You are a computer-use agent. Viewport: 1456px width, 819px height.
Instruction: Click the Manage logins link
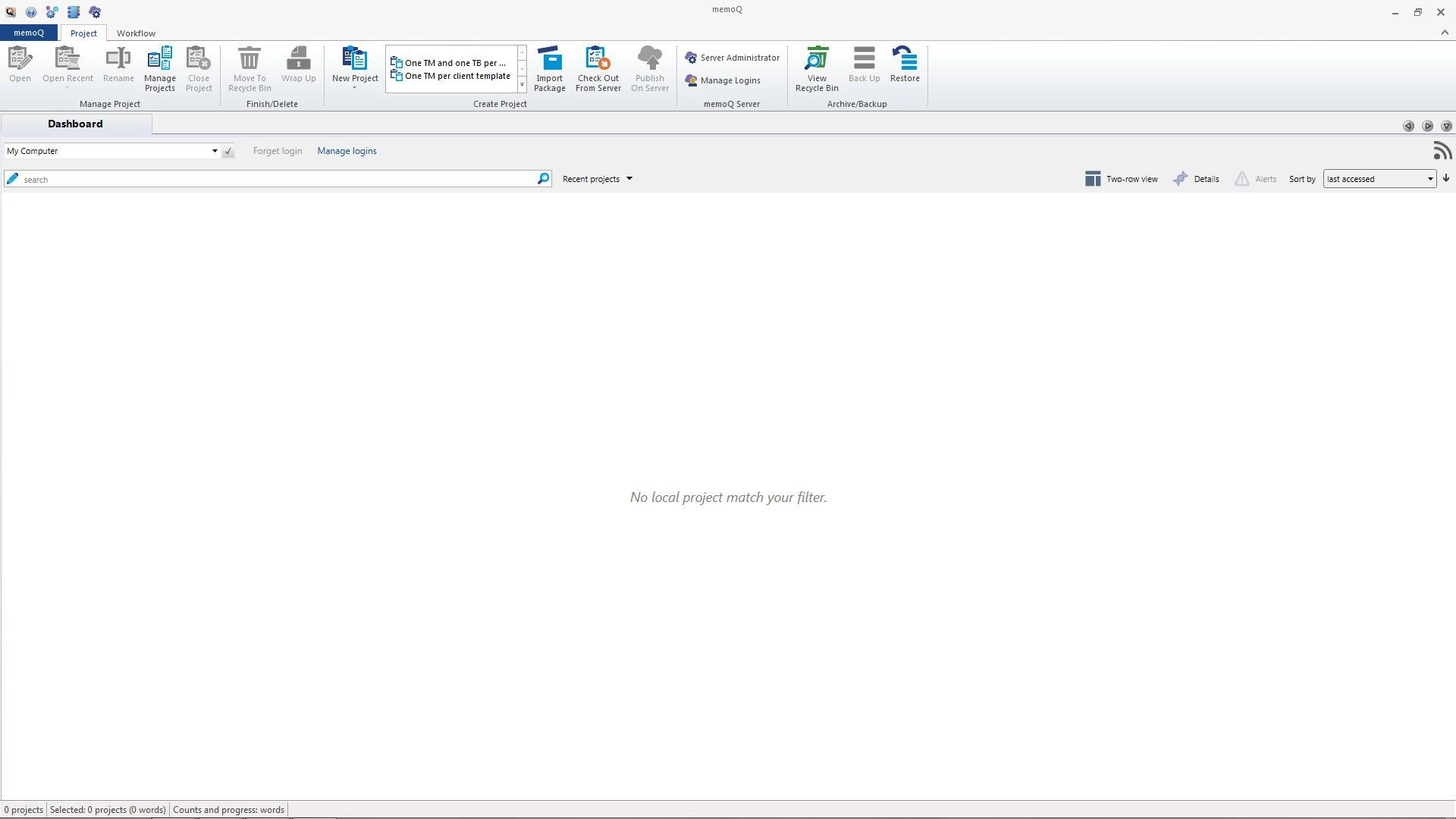[x=347, y=151]
